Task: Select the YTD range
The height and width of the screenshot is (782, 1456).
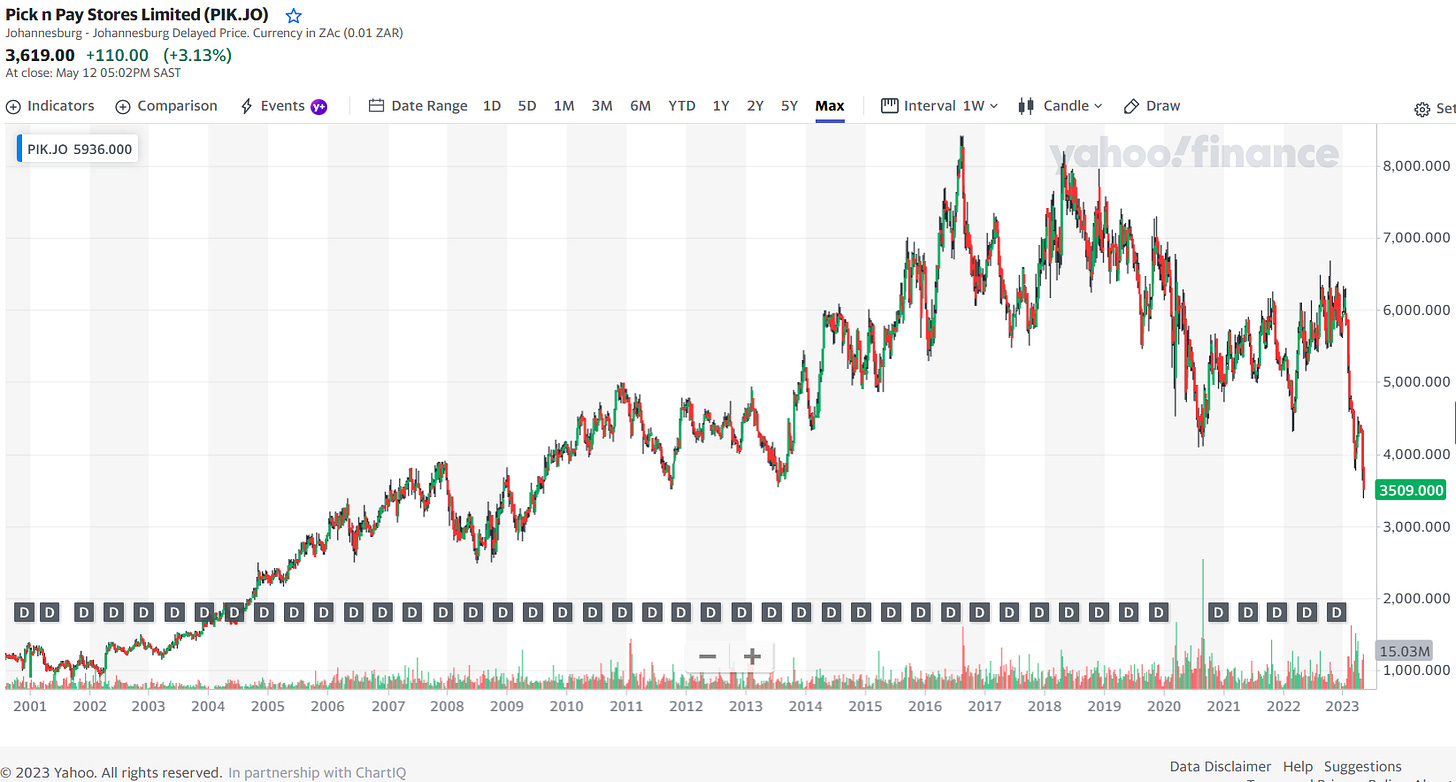Action: click(x=682, y=106)
